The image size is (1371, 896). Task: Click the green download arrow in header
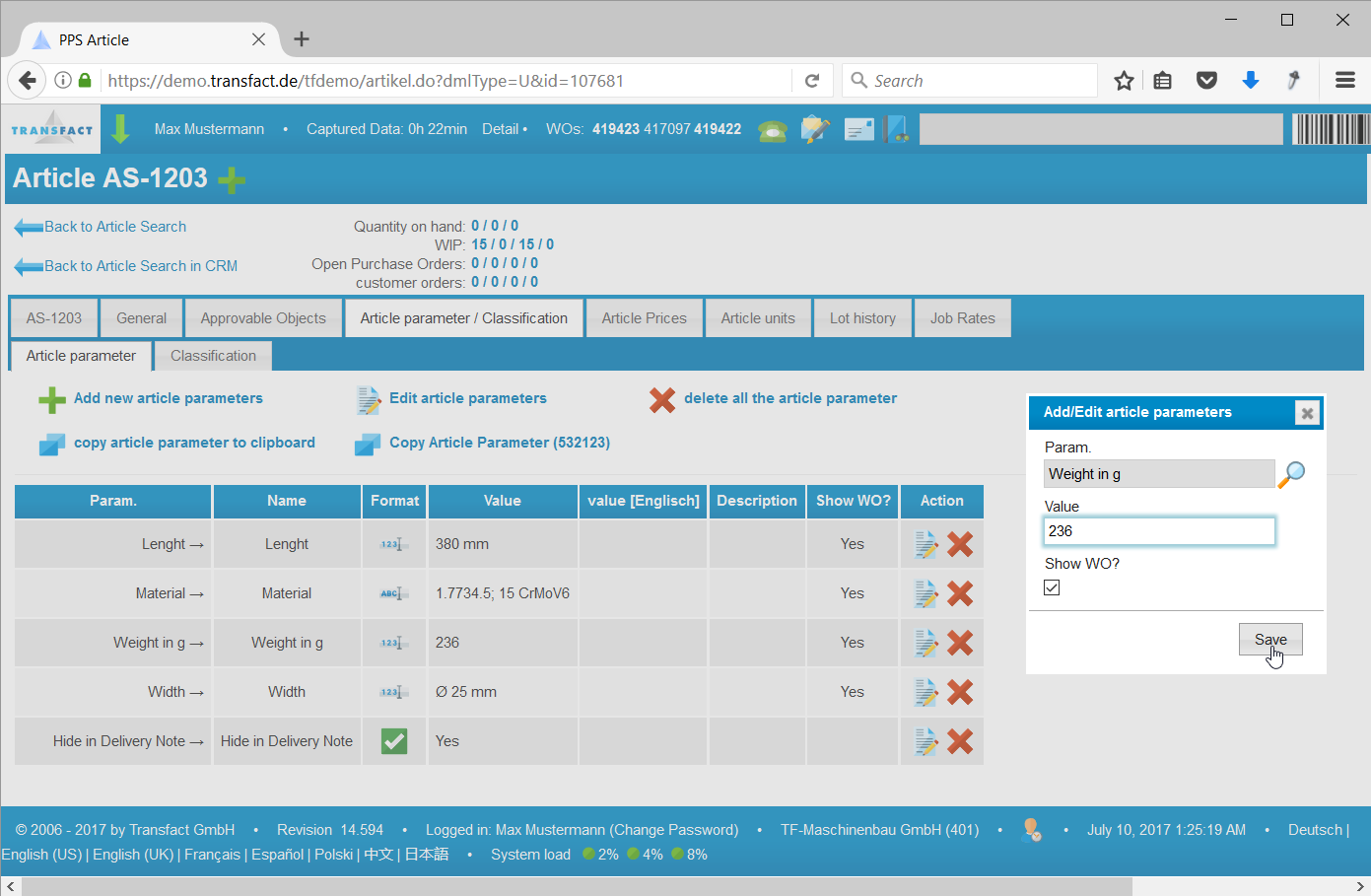point(120,129)
